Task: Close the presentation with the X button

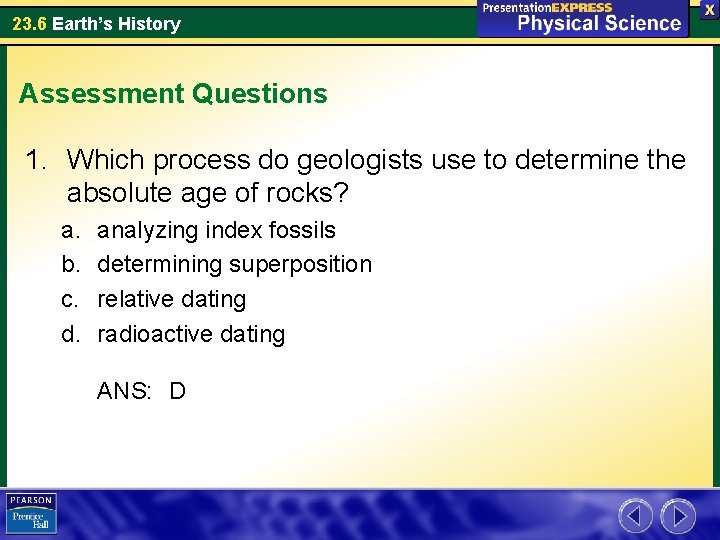Action: pyautogui.click(x=709, y=11)
